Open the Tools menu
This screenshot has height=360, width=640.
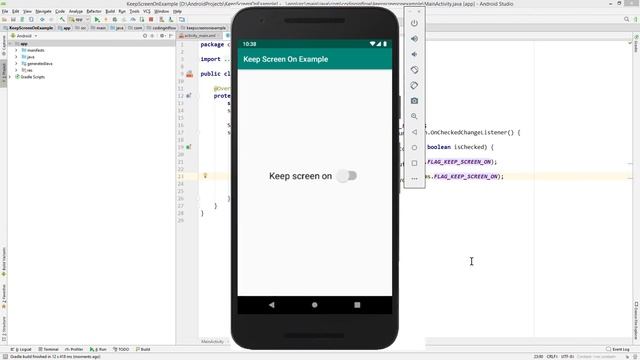[134, 11]
